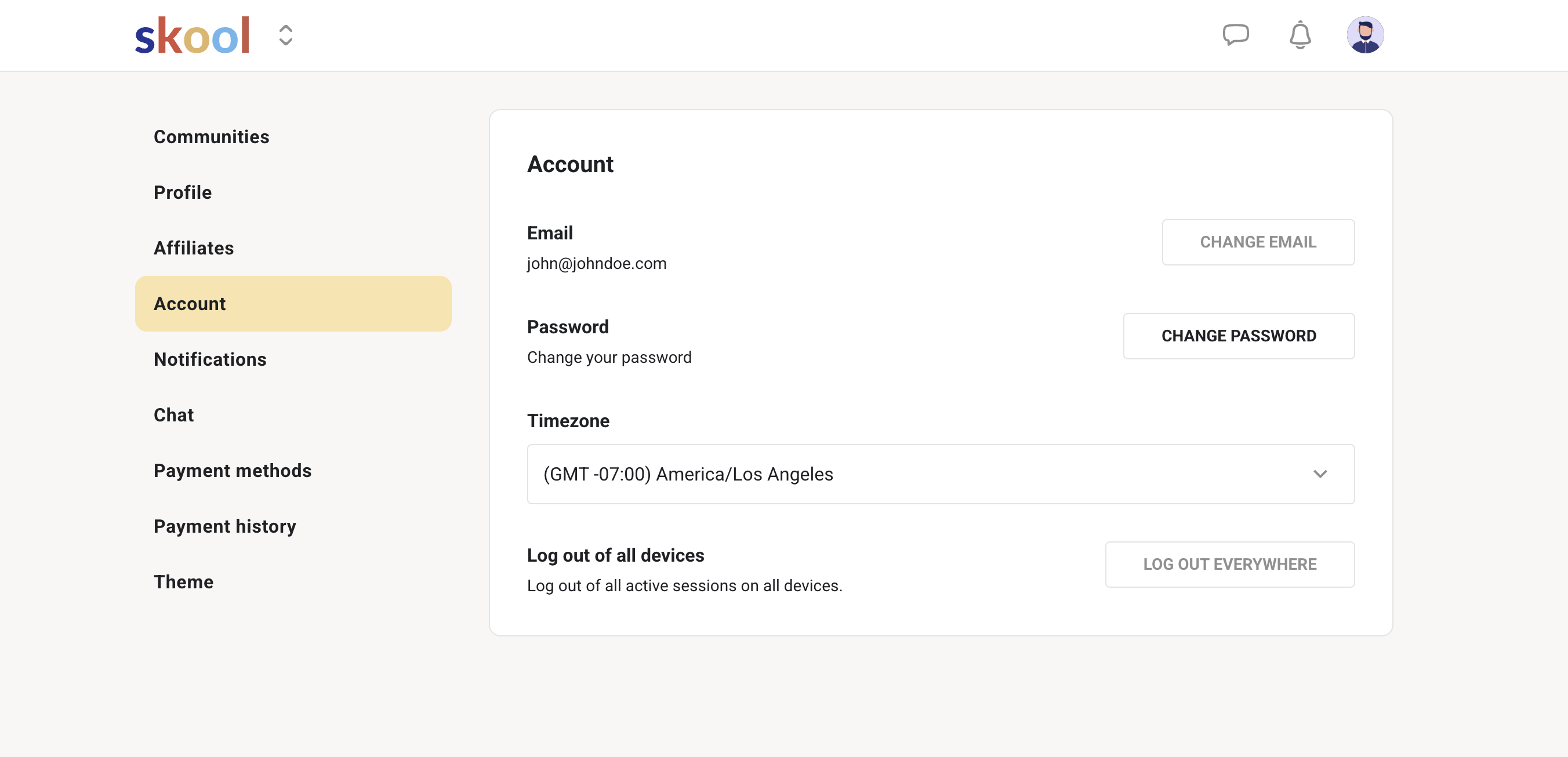Open the user profile avatar
The height and width of the screenshot is (757, 1568).
tap(1364, 35)
